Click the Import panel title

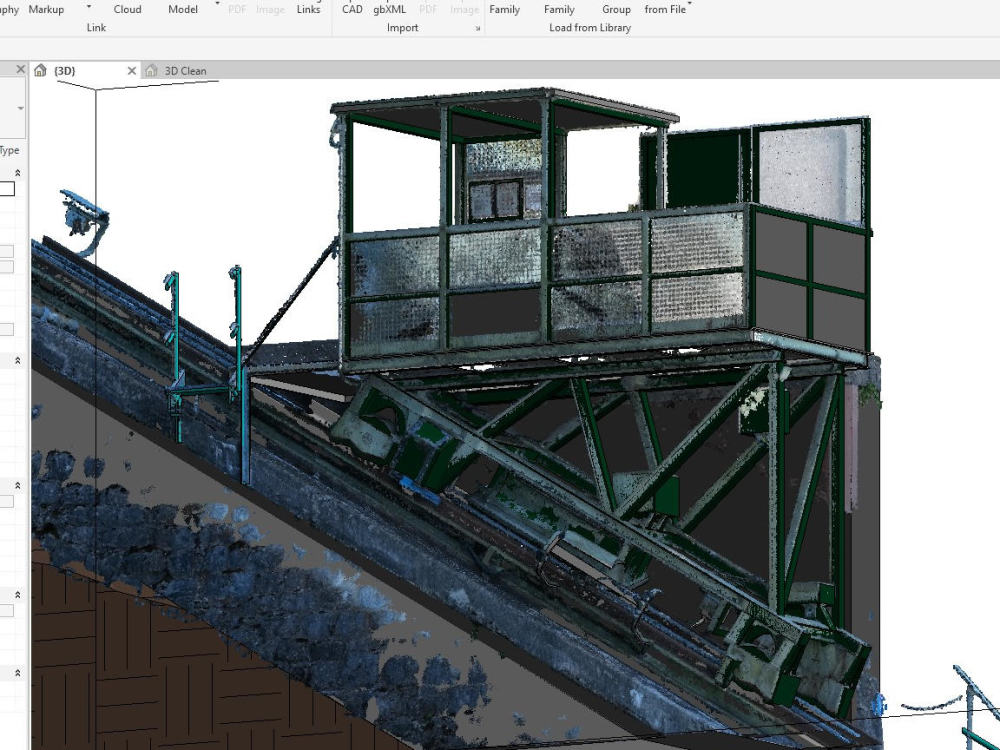click(402, 27)
